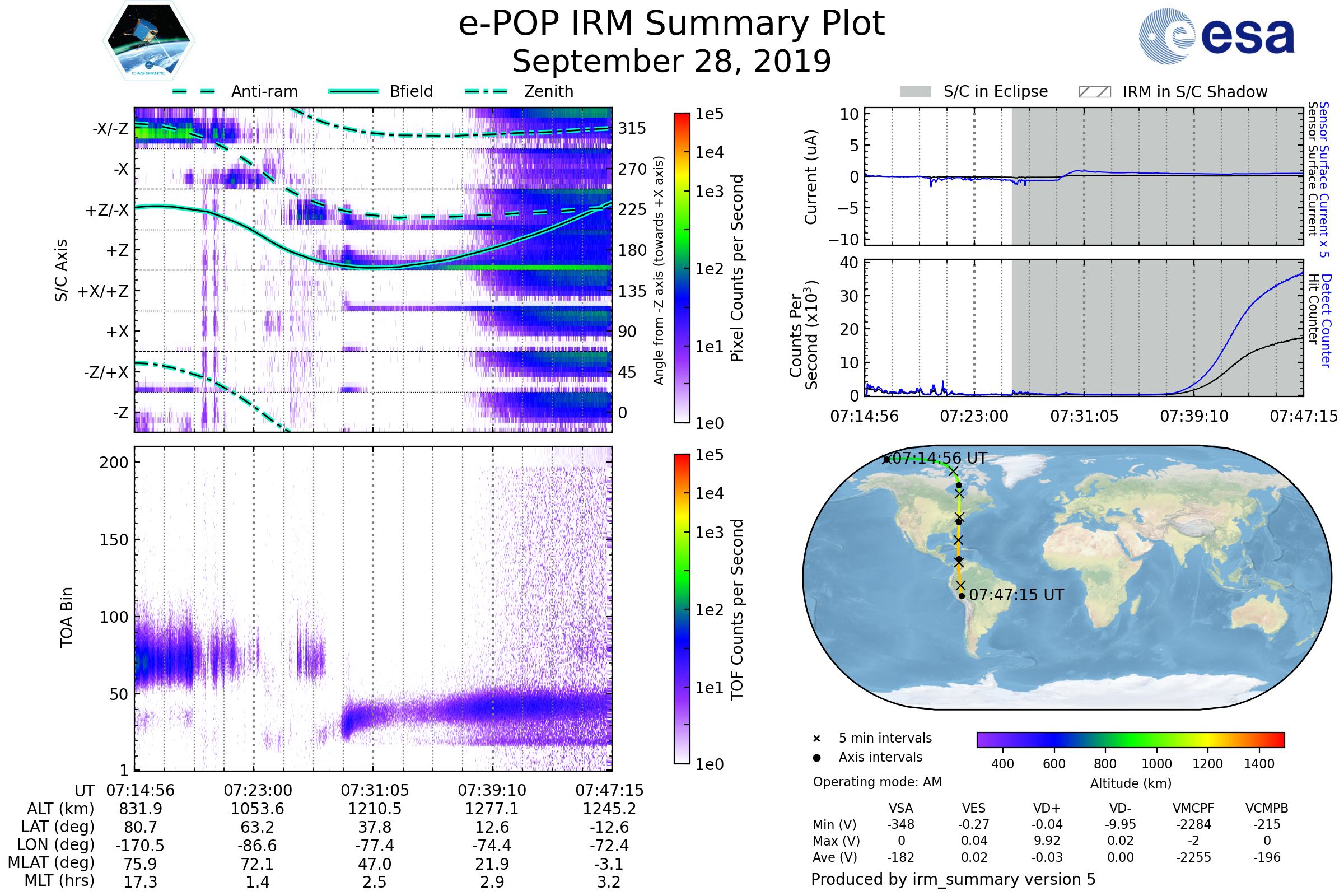Click the Anti-ram dashed line legend marker

[x=194, y=91]
